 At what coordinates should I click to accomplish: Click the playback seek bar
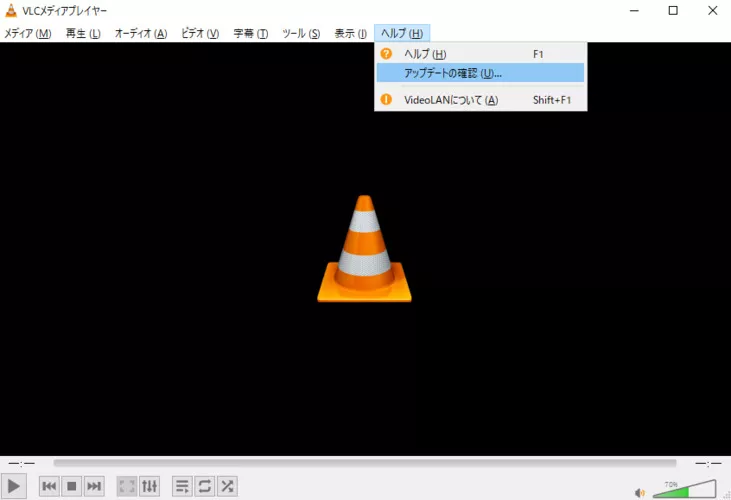tap(365, 463)
